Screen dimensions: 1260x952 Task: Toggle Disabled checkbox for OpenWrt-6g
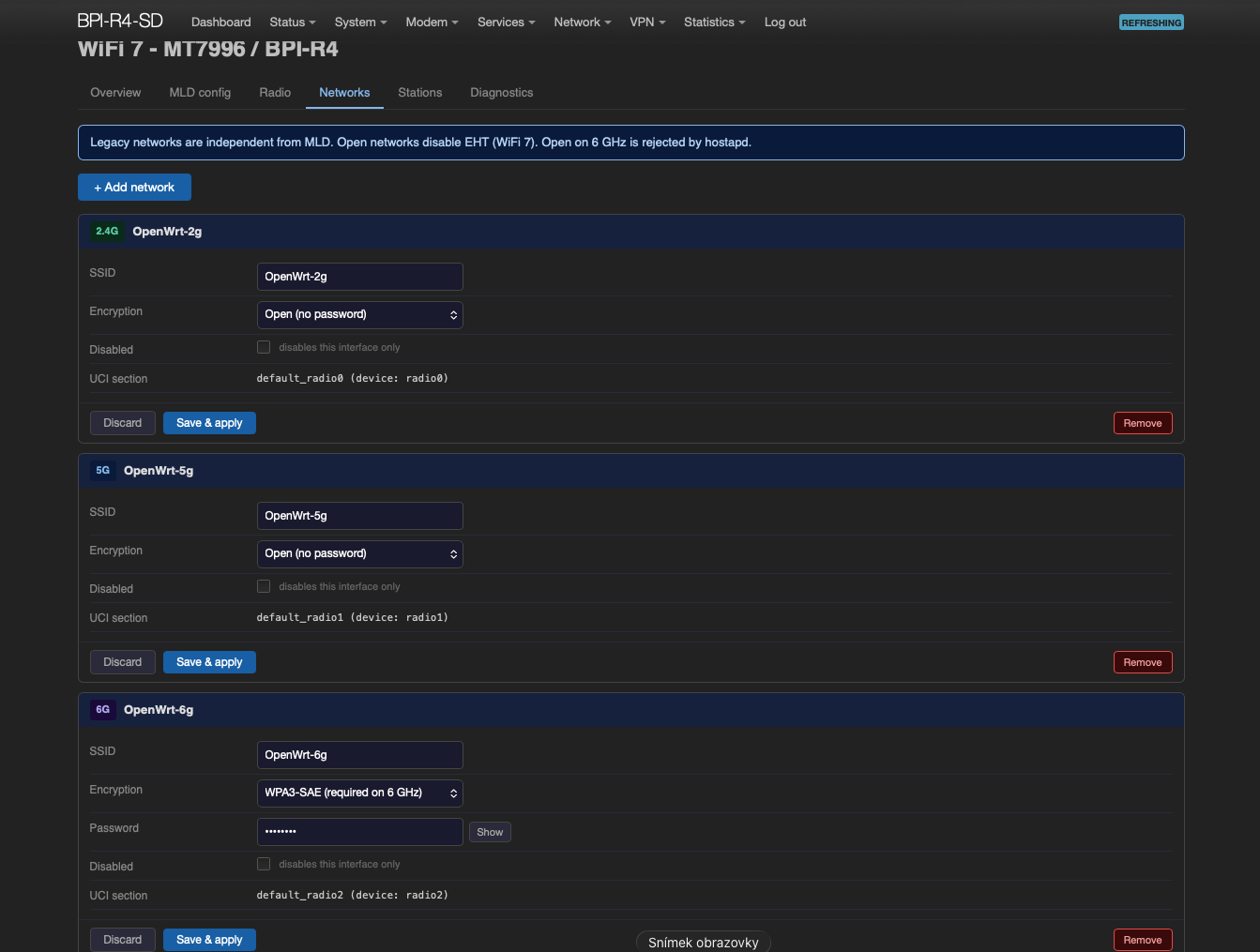[264, 864]
